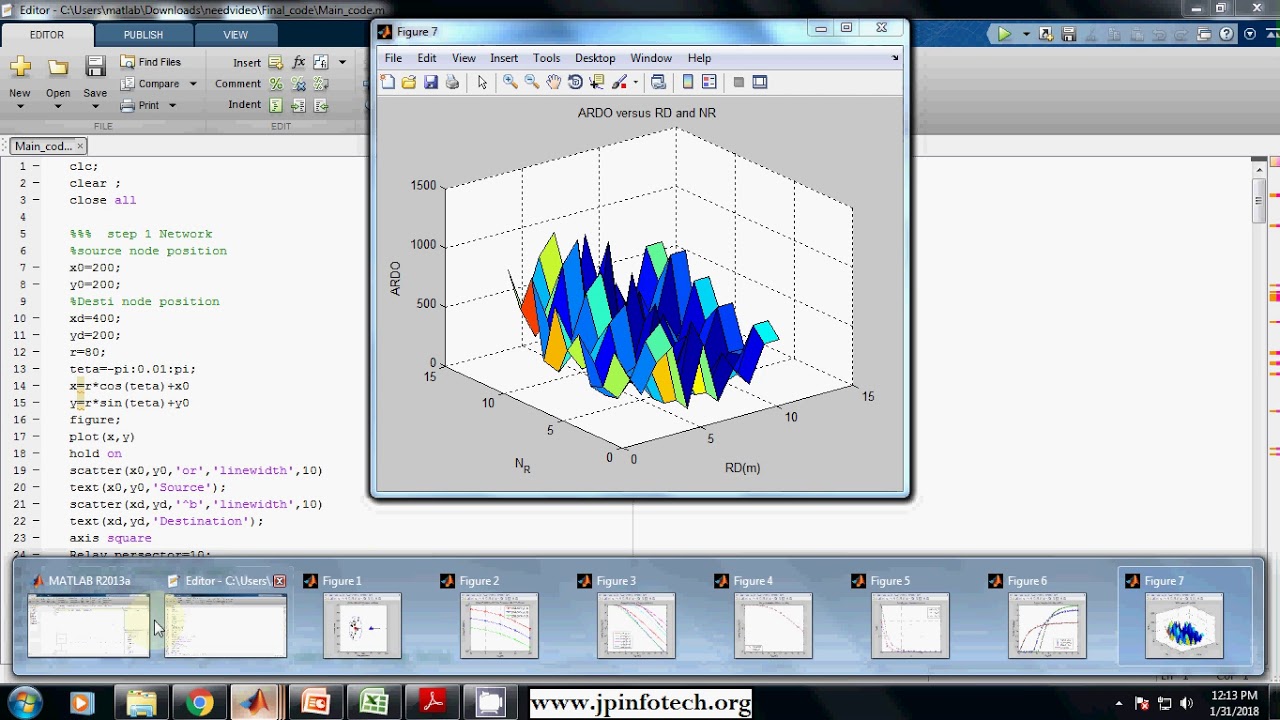Viewport: 1280px width, 720px height.
Task: Click Comment percent icon
Action: pos(276,84)
